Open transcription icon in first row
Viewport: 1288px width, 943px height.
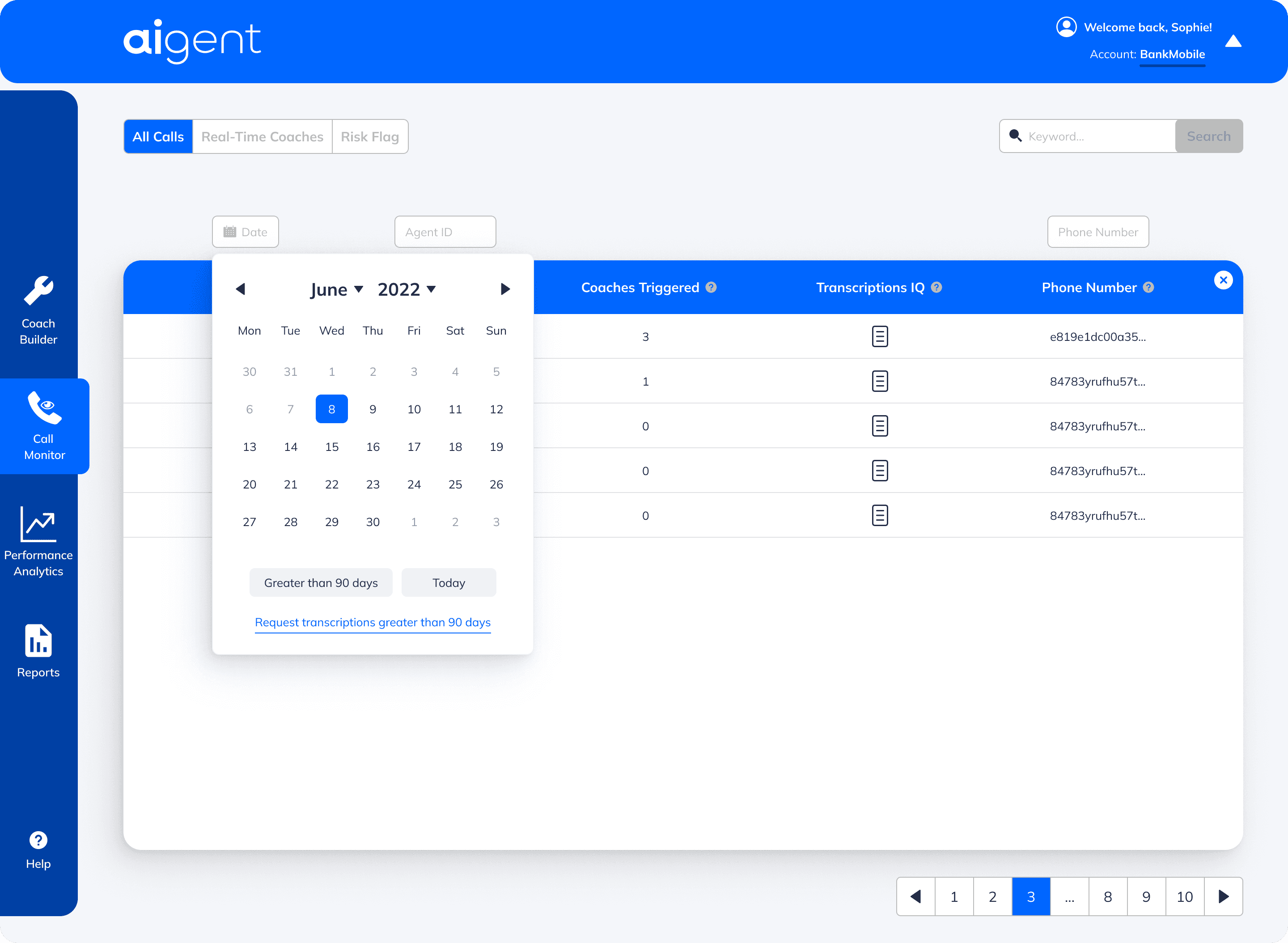click(x=879, y=337)
